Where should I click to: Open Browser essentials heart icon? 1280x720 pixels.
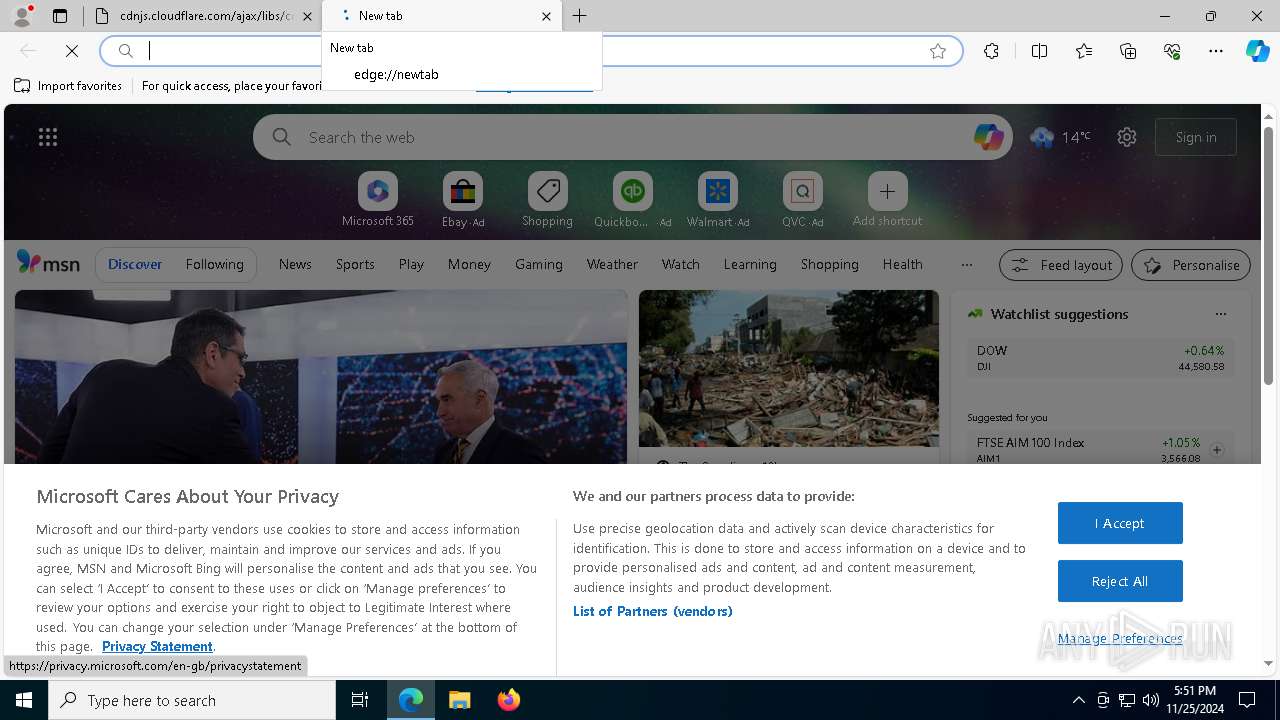click(1172, 51)
